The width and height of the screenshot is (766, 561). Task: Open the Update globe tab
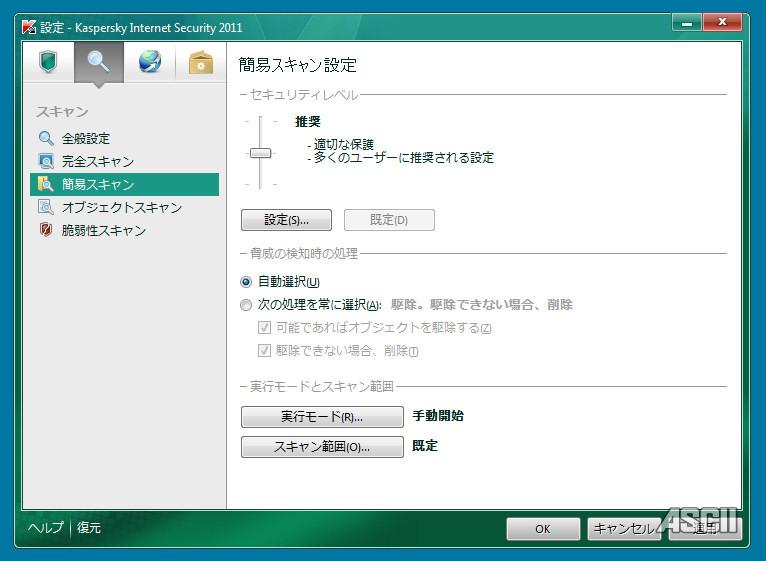click(x=149, y=62)
